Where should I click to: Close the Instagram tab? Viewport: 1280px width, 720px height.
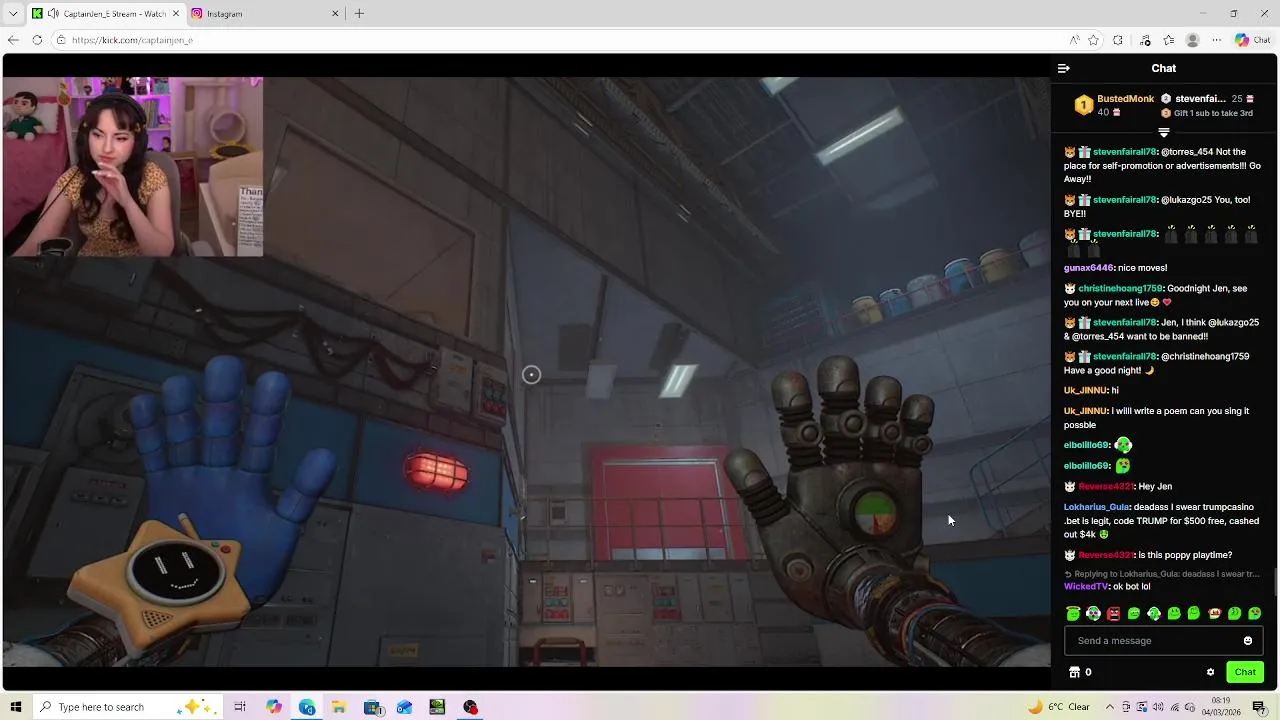coord(334,14)
